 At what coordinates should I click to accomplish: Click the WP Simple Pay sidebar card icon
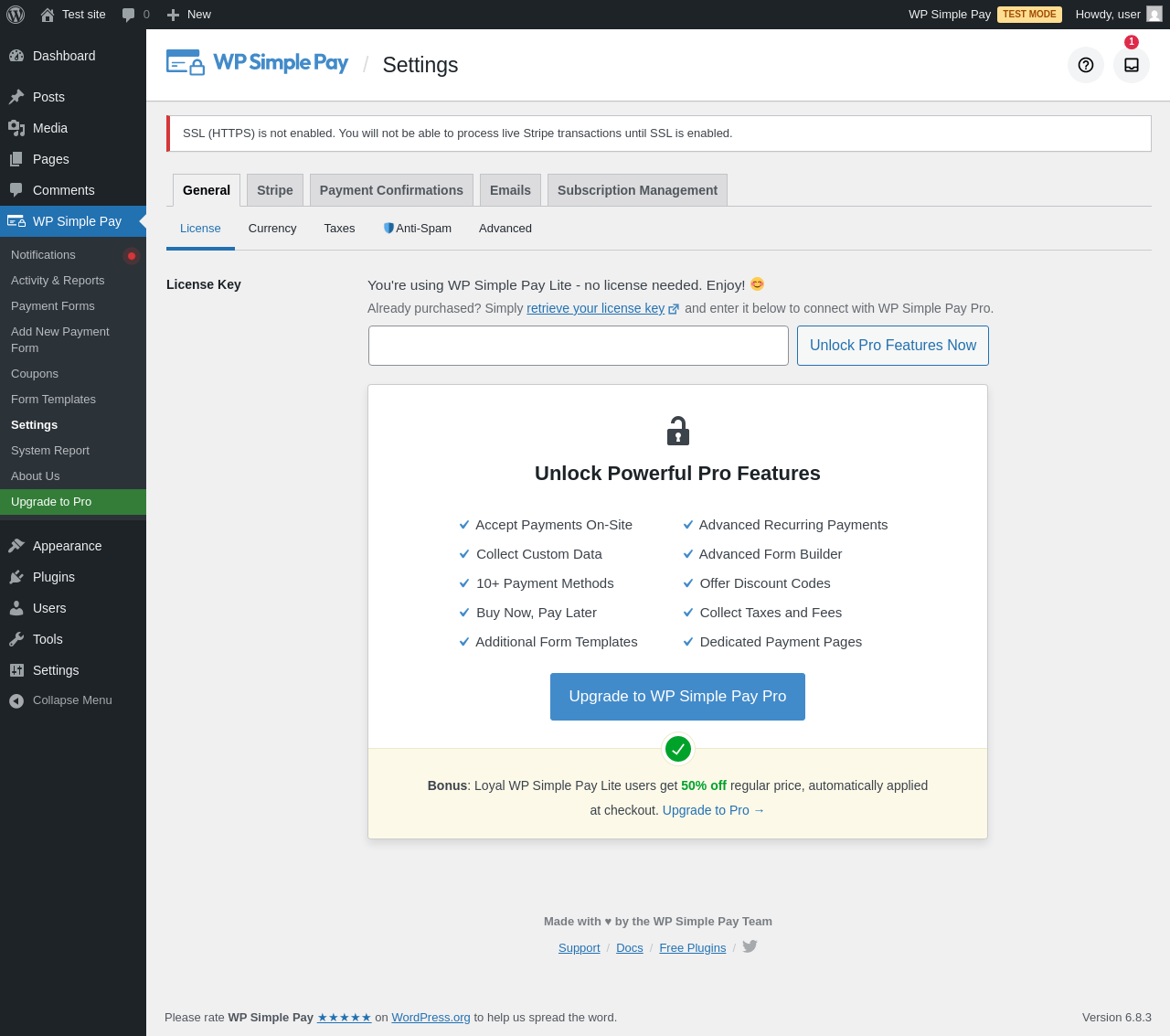click(x=16, y=221)
